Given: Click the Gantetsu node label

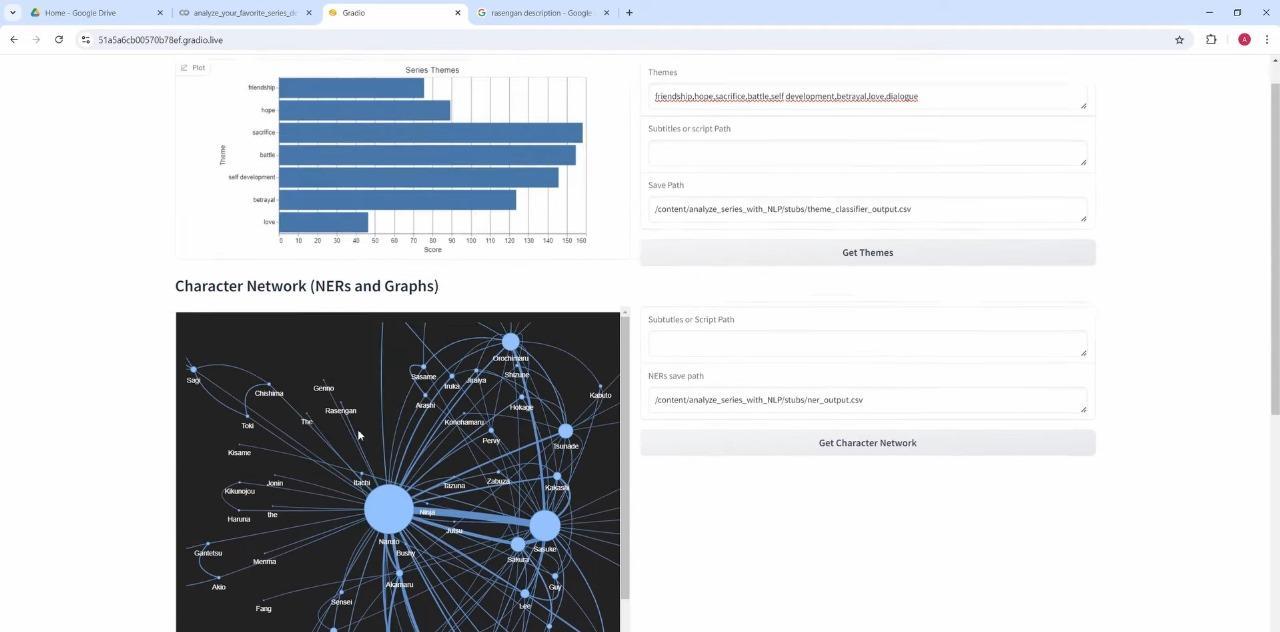Looking at the screenshot, I should pos(208,553).
